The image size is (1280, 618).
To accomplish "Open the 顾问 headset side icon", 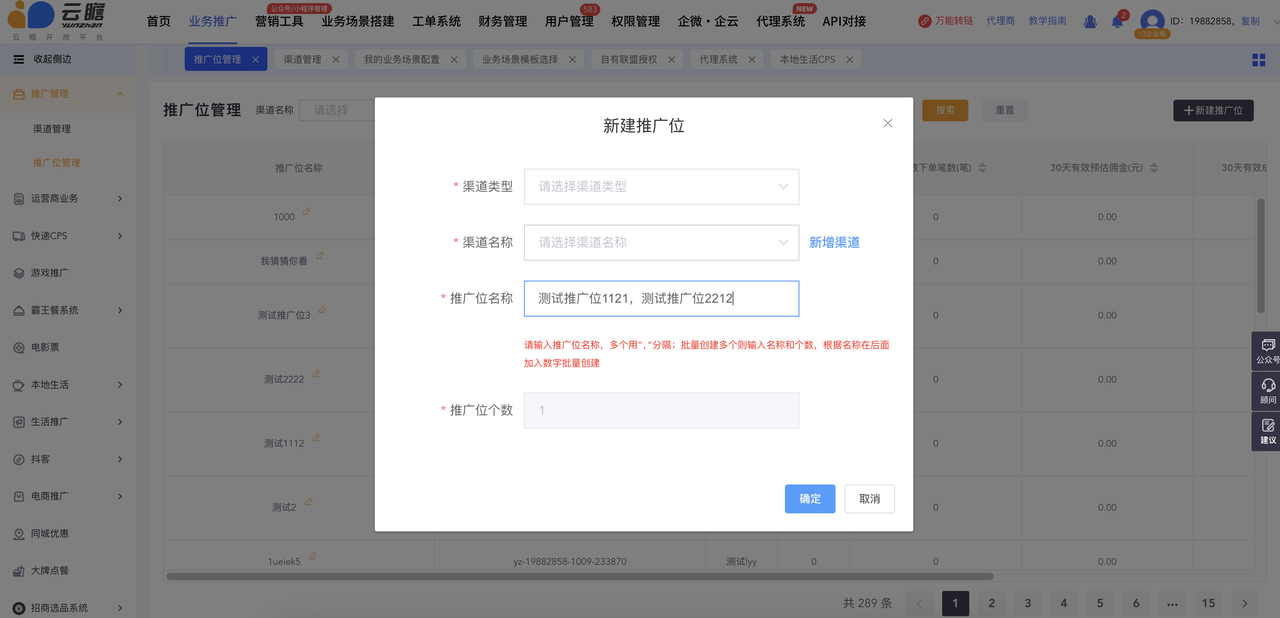I will click(x=1268, y=390).
